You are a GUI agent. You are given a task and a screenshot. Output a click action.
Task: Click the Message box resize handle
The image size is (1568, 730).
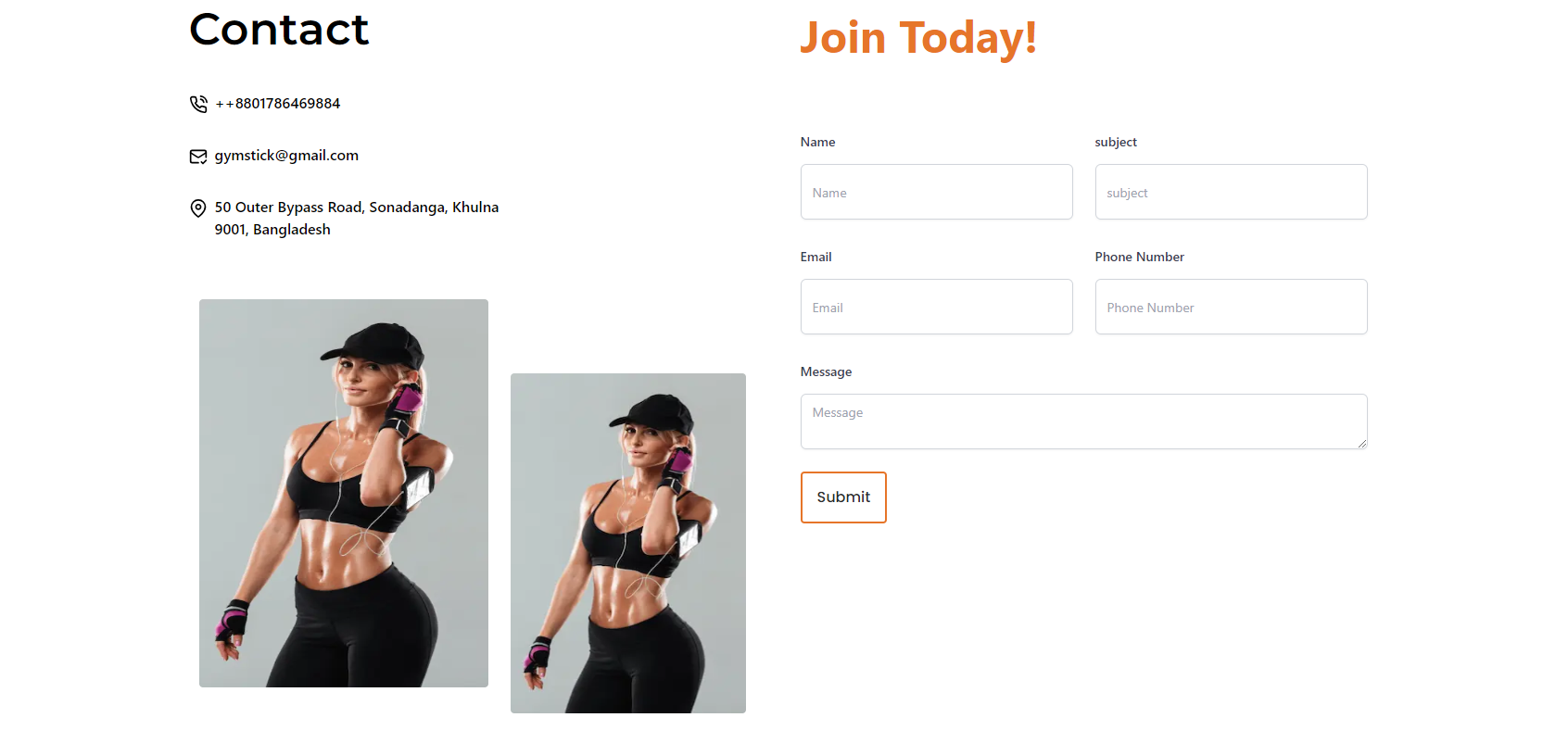pos(1361,444)
